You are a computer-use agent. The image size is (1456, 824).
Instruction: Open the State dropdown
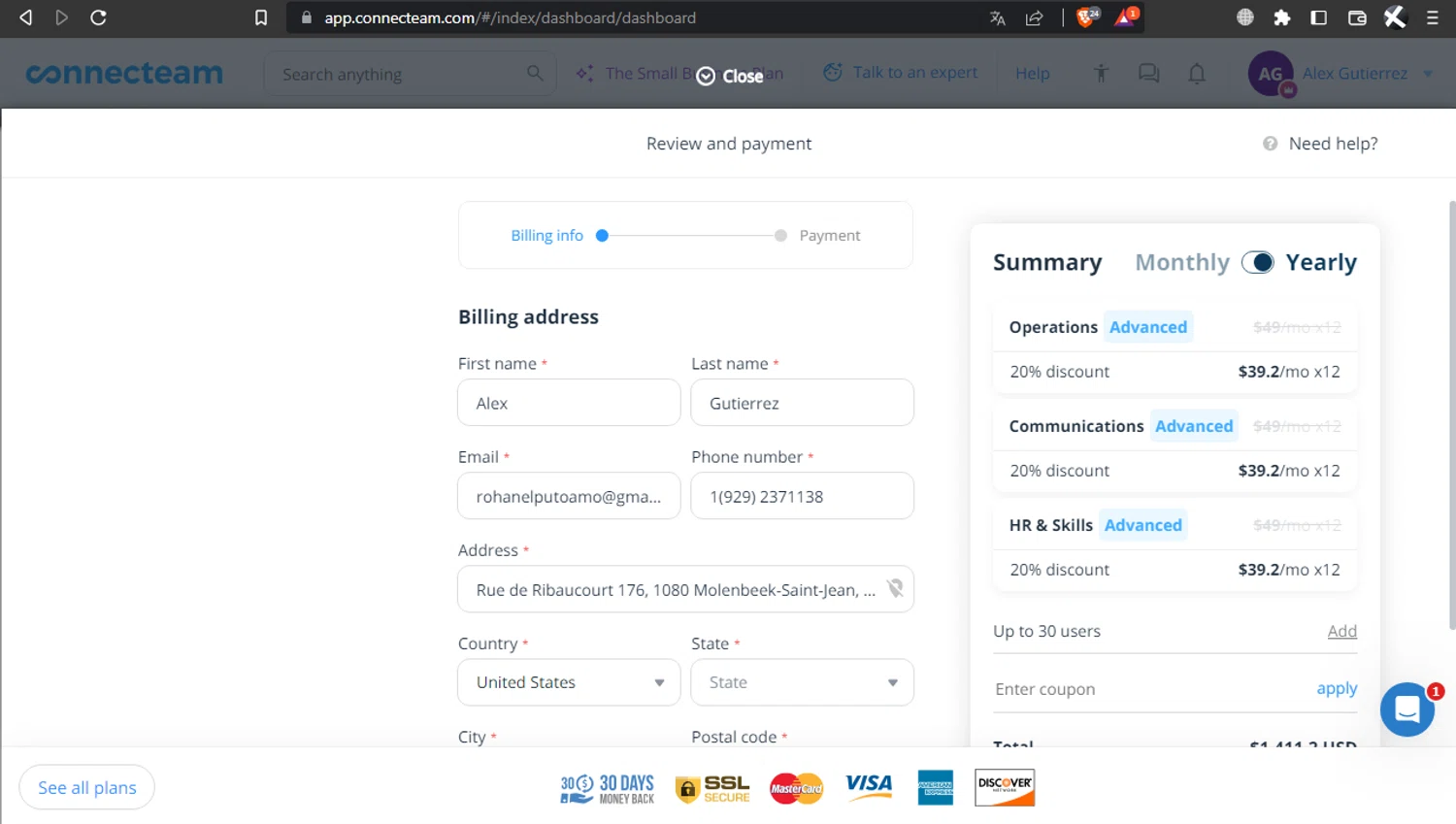(802, 682)
